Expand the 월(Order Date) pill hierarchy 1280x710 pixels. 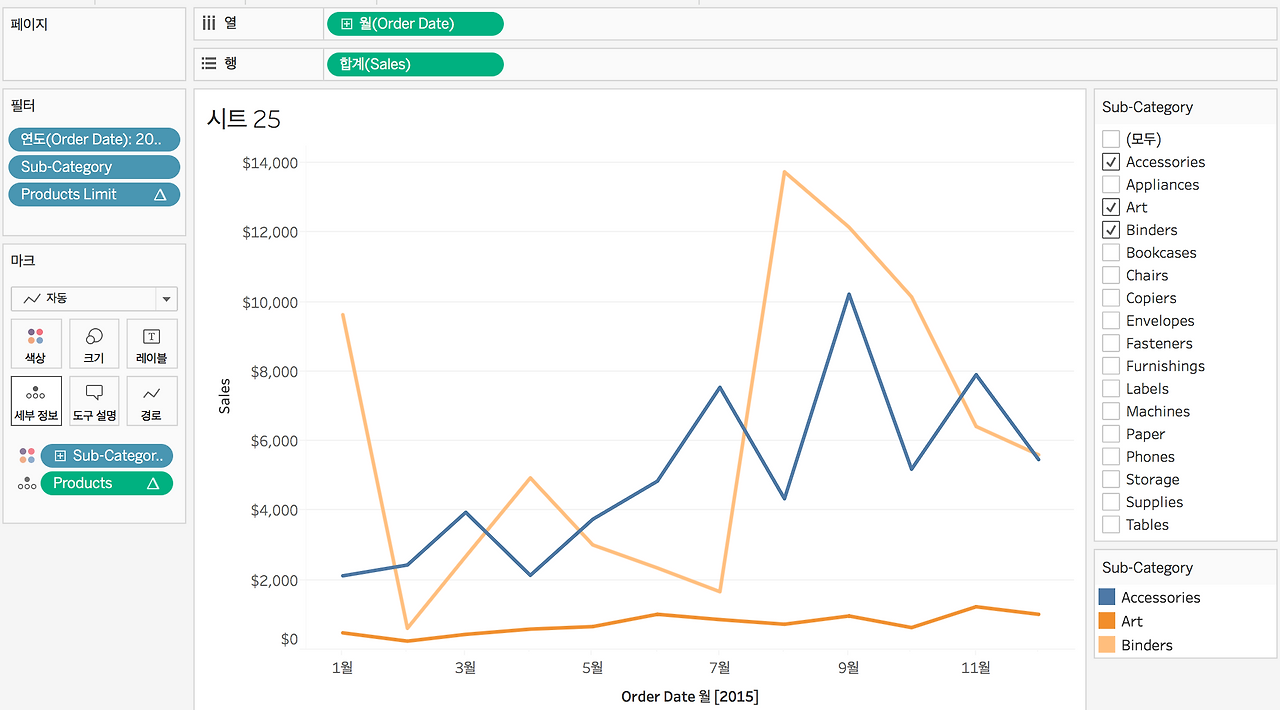[347, 24]
